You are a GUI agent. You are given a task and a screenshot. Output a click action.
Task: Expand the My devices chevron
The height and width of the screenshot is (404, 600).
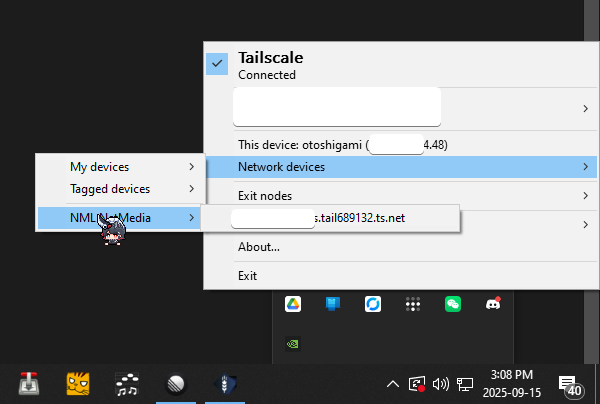(x=192, y=167)
